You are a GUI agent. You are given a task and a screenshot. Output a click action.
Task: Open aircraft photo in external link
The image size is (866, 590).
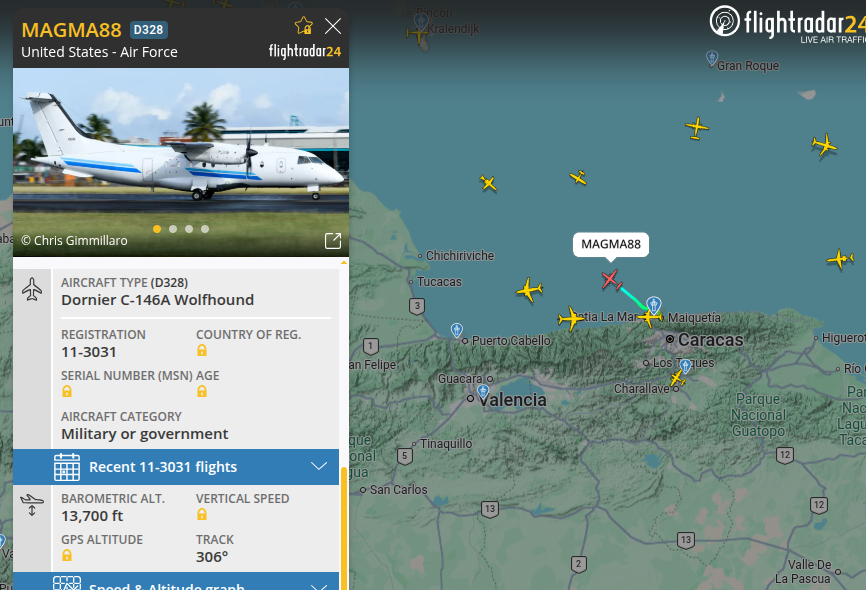(333, 241)
